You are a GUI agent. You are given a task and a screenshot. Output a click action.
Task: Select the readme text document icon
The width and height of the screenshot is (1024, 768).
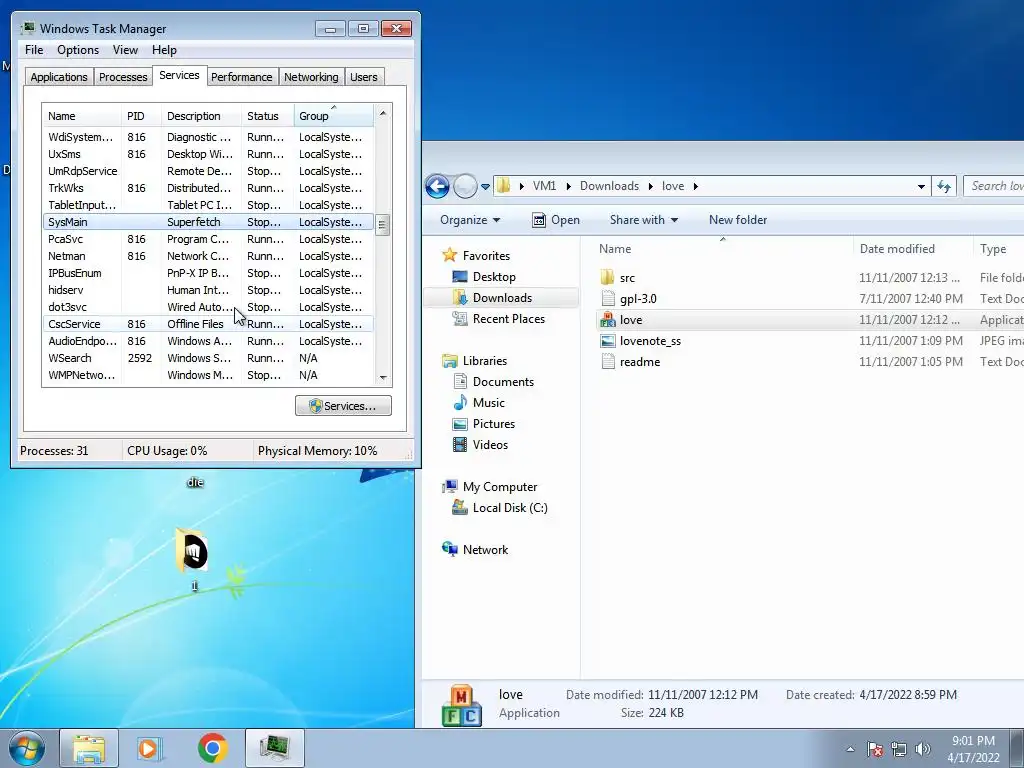coord(608,361)
